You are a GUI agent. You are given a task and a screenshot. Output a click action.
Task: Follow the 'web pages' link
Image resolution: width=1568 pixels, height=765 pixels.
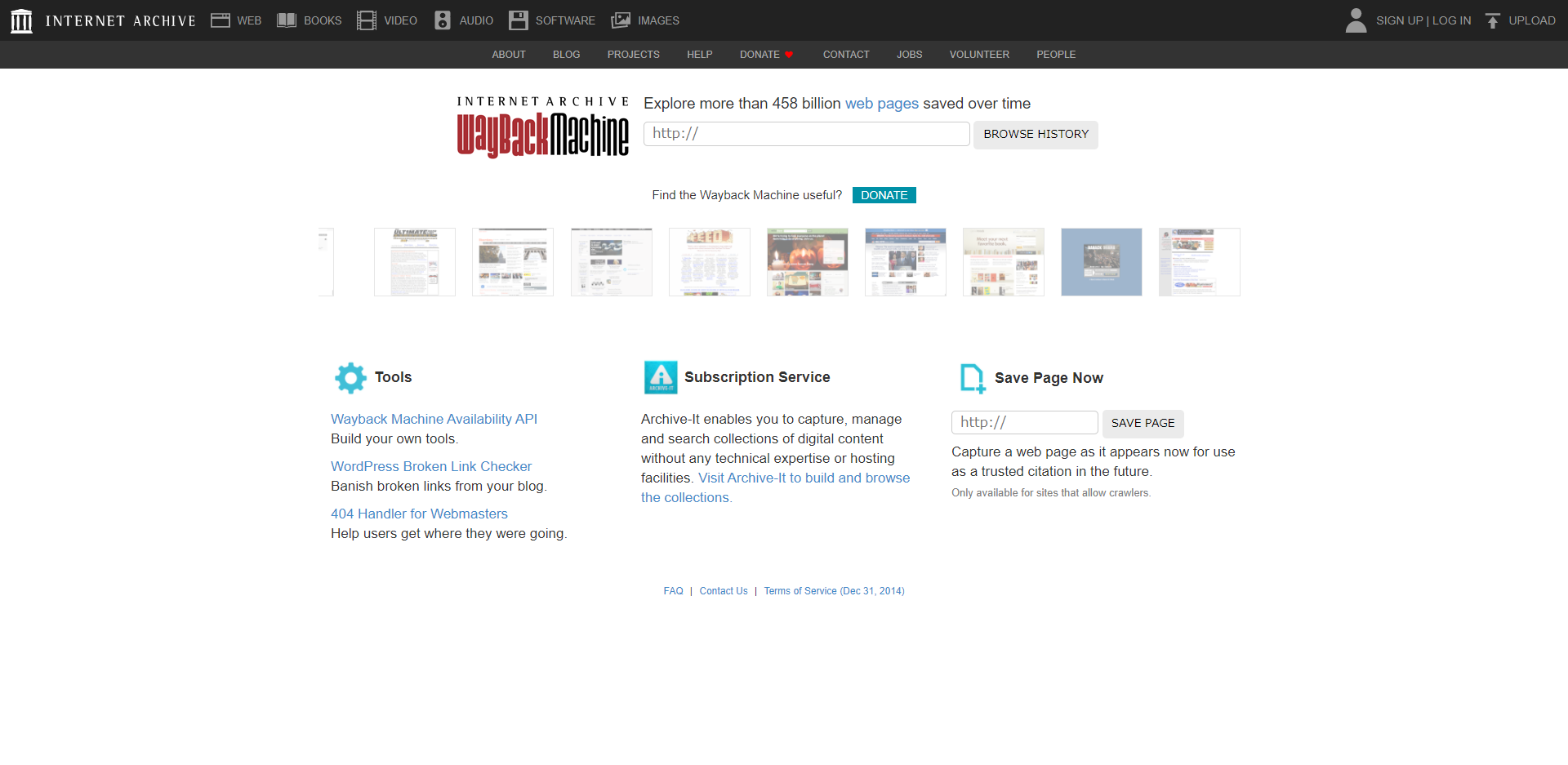tap(881, 104)
